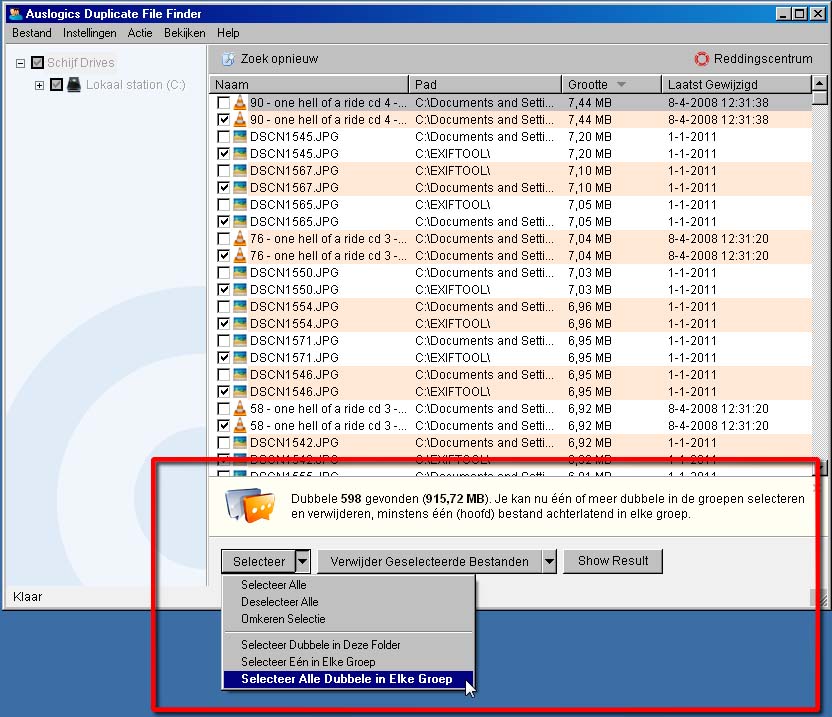The width and height of the screenshot is (832, 717).
Task: Open the Bestand menu
Action: tap(32, 33)
